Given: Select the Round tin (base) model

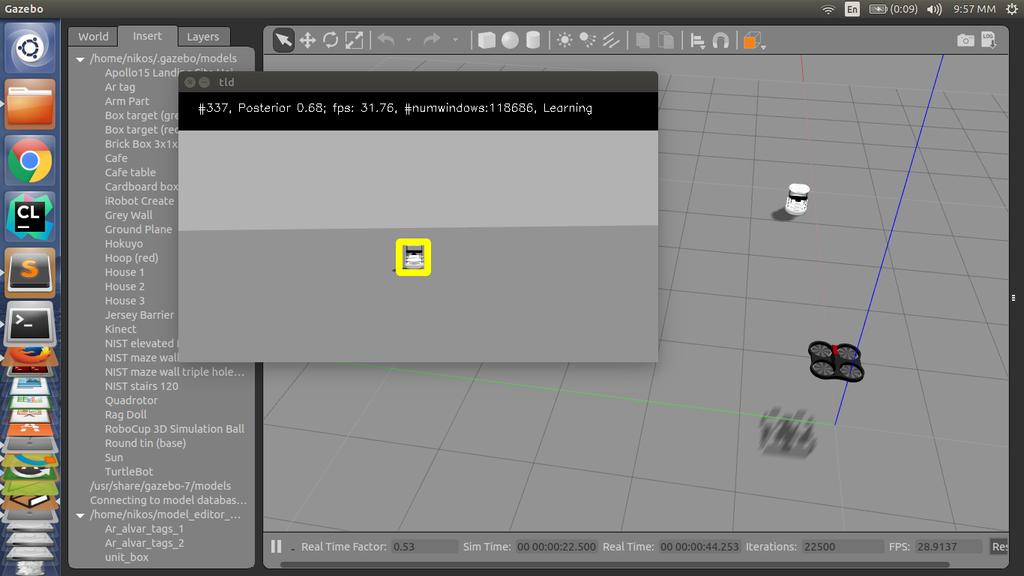Looking at the screenshot, I should 145,443.
